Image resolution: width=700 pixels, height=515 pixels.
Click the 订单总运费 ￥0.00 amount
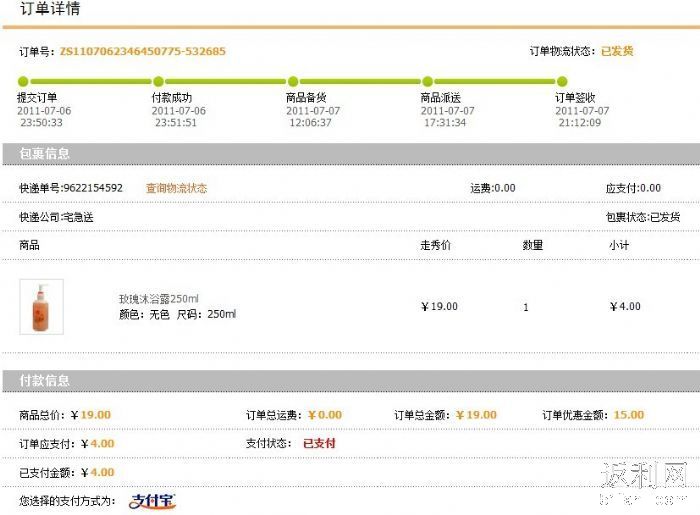[325, 415]
